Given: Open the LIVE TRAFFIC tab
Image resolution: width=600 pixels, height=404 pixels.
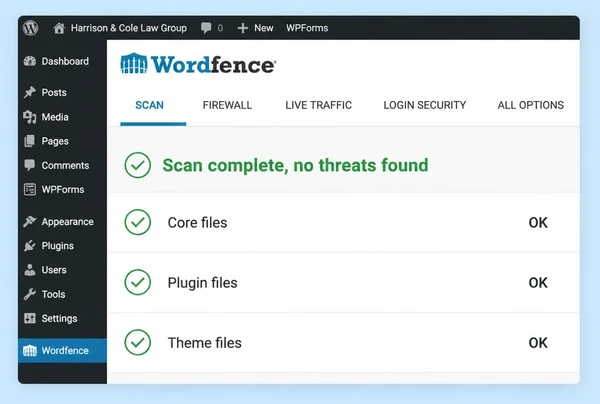Looking at the screenshot, I should pos(319,105).
